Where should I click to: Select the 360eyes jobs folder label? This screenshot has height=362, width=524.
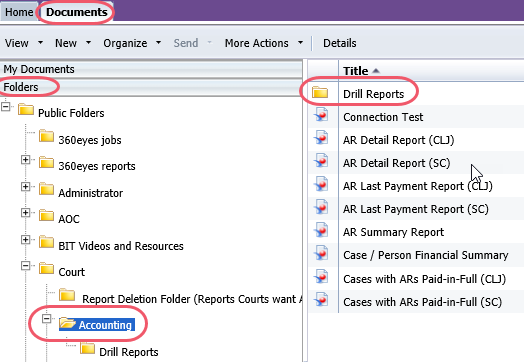pyautogui.click(x=90, y=140)
